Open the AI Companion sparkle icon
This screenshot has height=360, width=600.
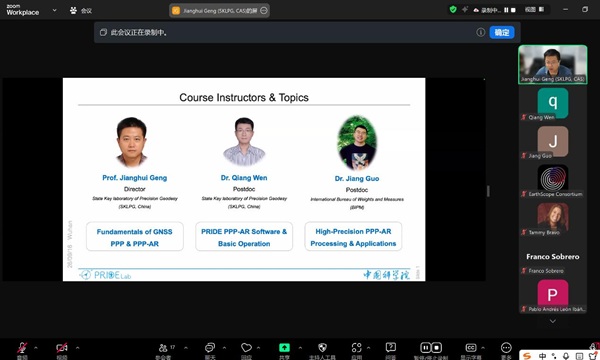[465, 9]
